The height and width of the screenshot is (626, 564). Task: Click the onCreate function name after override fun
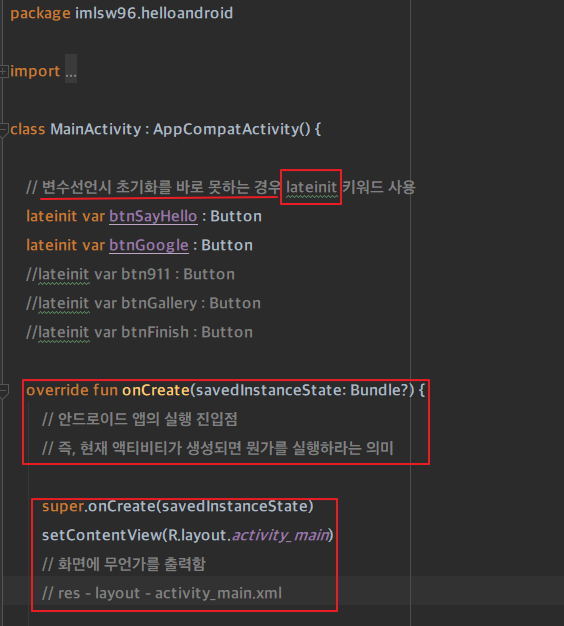pyautogui.click(x=156, y=390)
